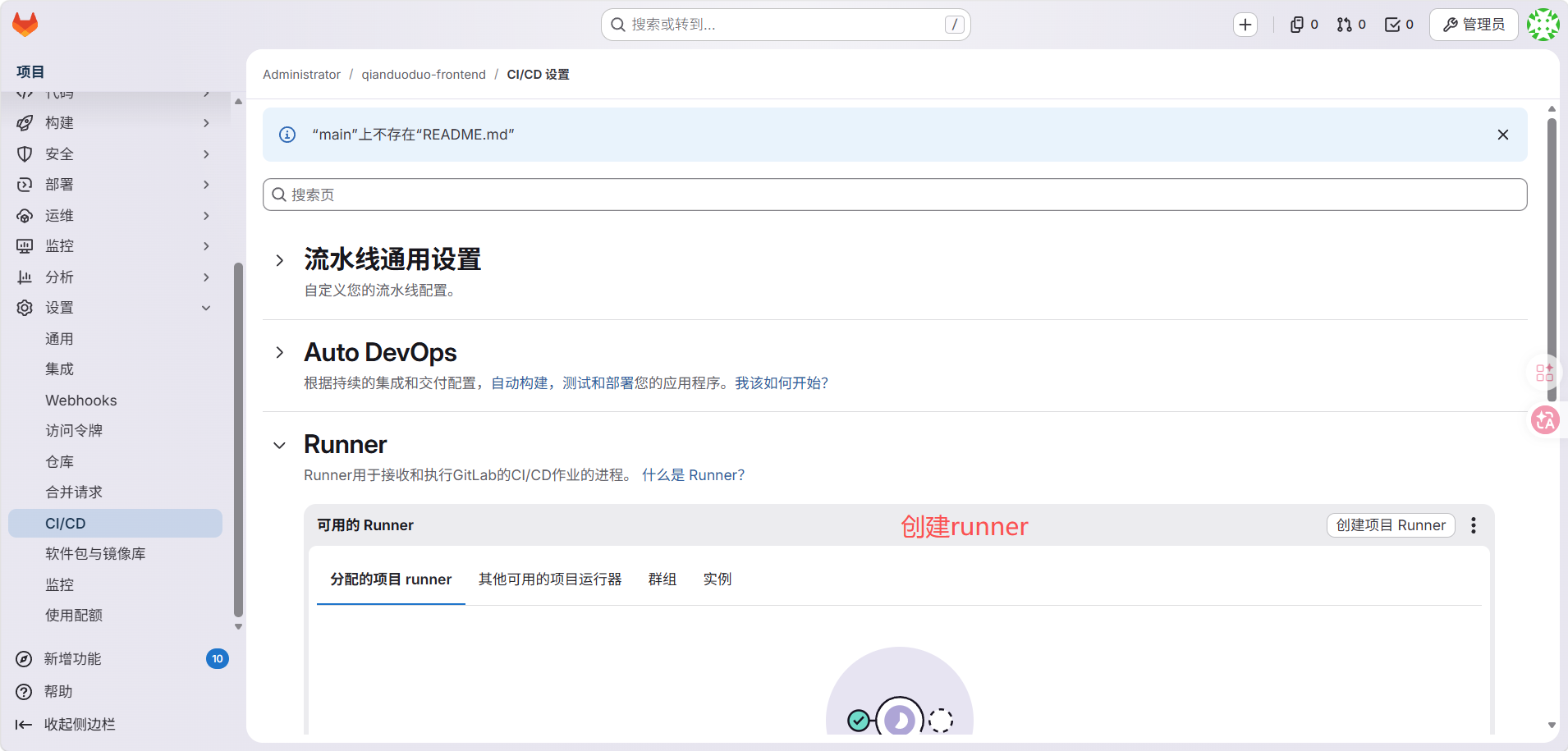Click the Monitor (监控) screen icon
This screenshot has height=751, width=1568.
point(25,246)
